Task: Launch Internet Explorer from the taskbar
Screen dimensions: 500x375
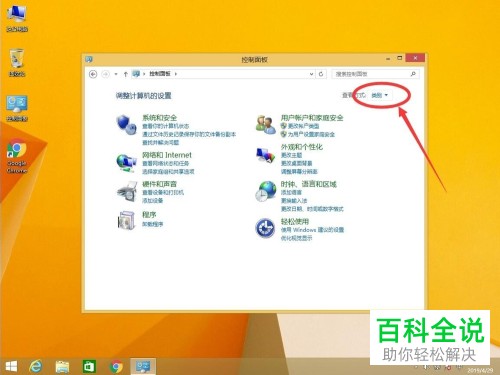Action: [x=35, y=366]
